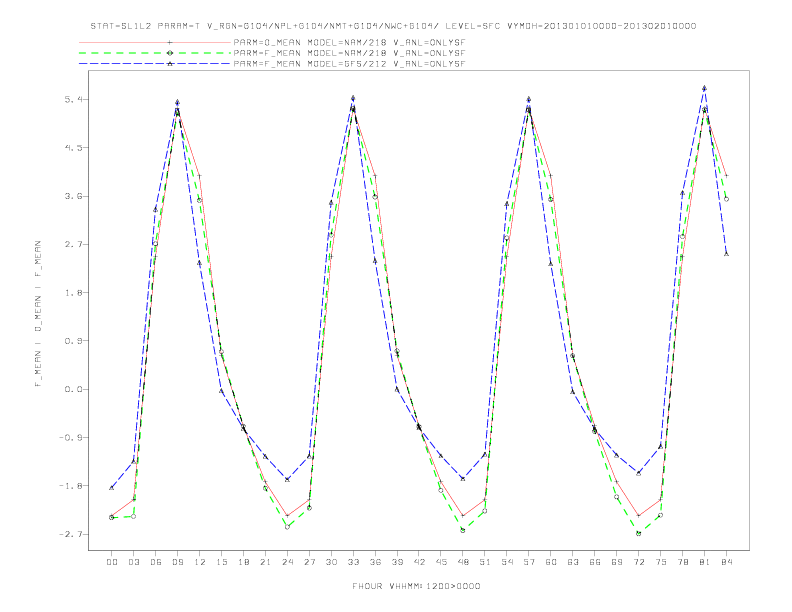This screenshot has width=792, height=612.
Task: Click the x-axis tick label 69
Action: [x=617, y=562]
